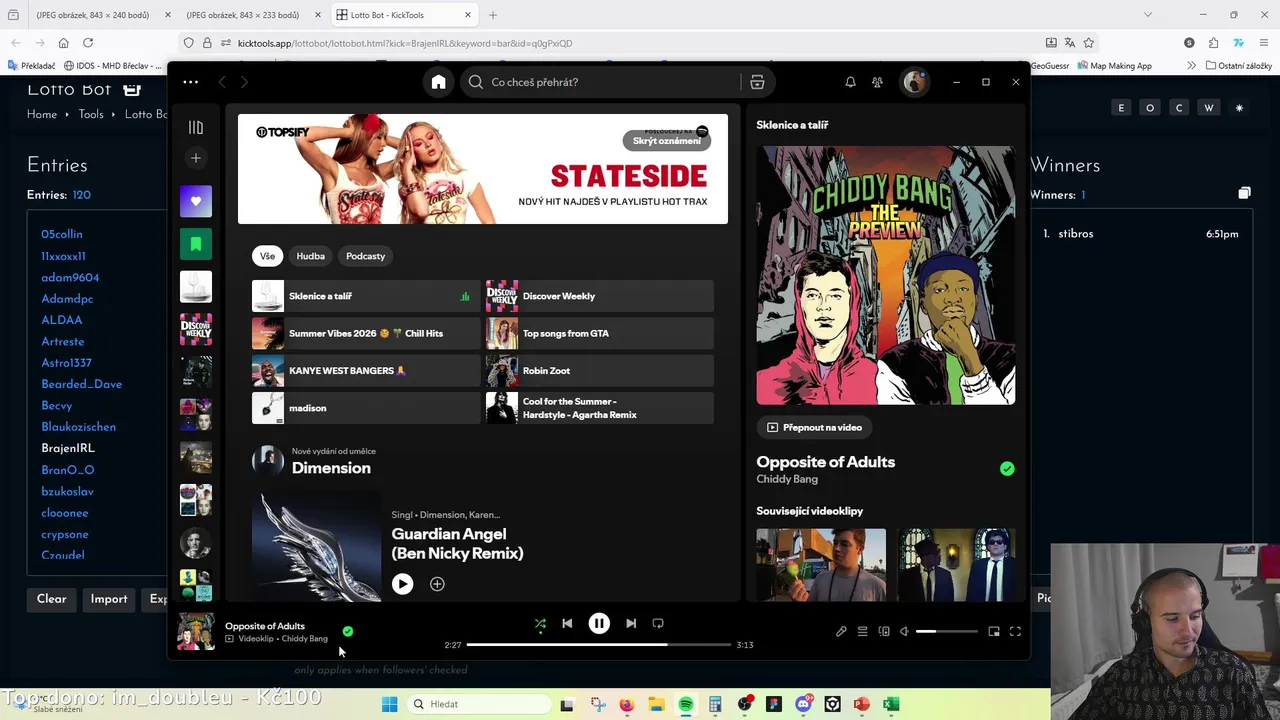The height and width of the screenshot is (720, 1280).
Task: Enter fullscreen player mode
Action: pyautogui.click(x=1015, y=631)
